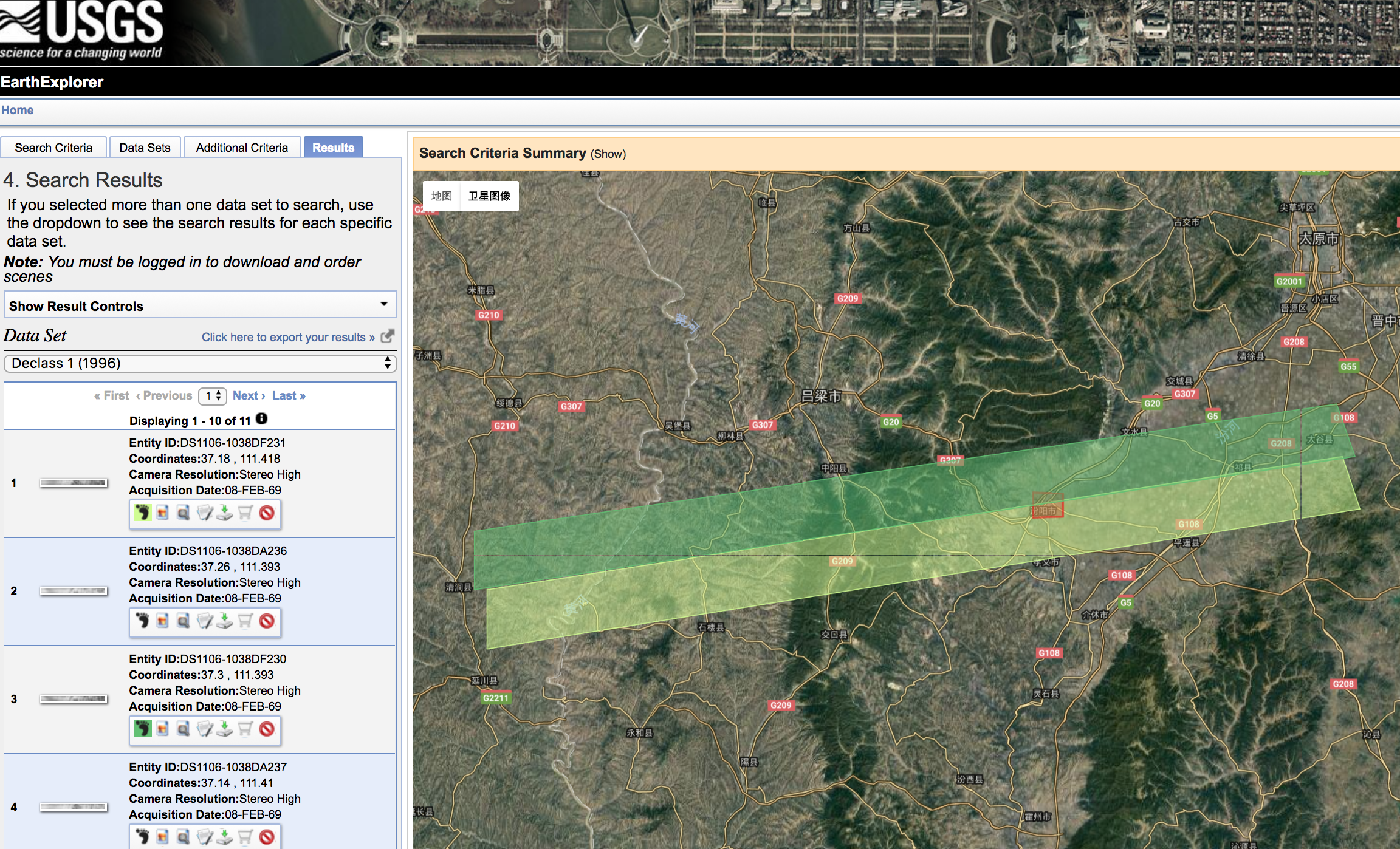Screen dimensions: 1400x849
Task: Click download icon for result DS1106-1038DA236
Action: pyautogui.click(x=225, y=621)
